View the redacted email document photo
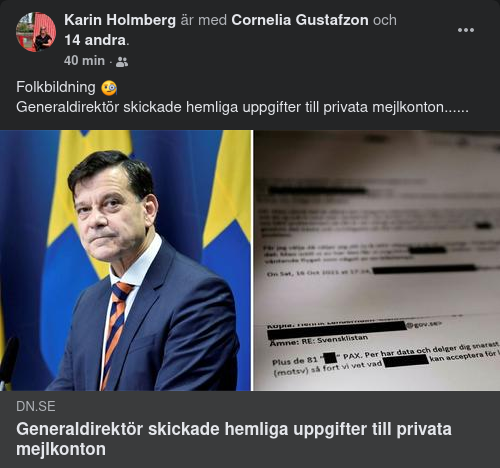This screenshot has width=500, height=468. 377,260
